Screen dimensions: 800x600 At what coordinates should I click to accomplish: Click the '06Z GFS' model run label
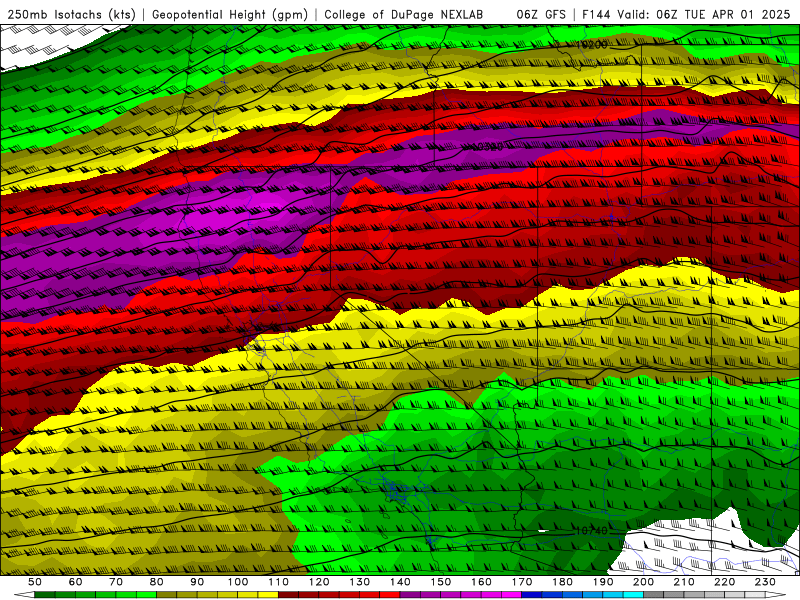coord(541,14)
